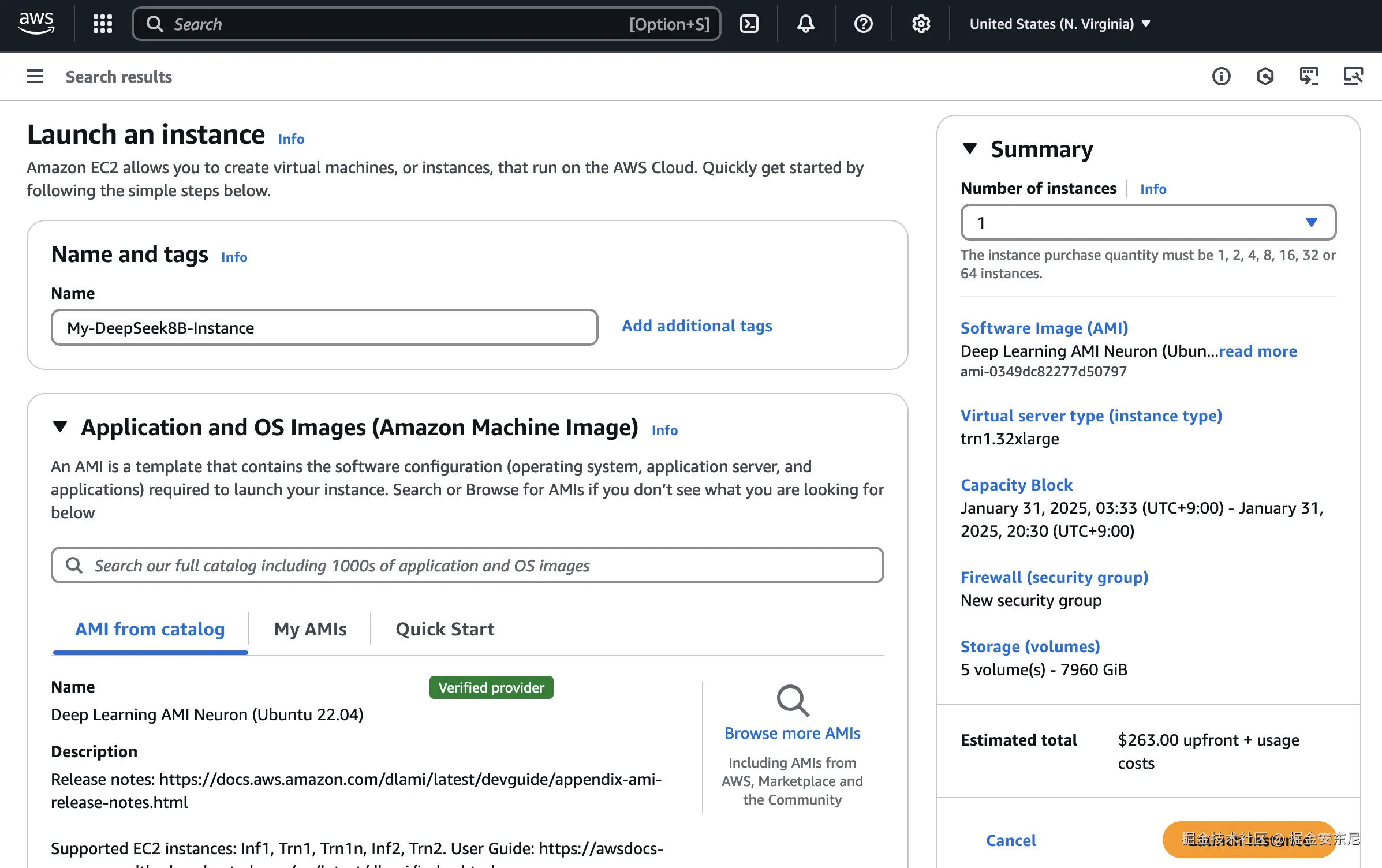Switch to the My AMIs tab
The width and height of the screenshot is (1382, 868).
[x=310, y=628]
